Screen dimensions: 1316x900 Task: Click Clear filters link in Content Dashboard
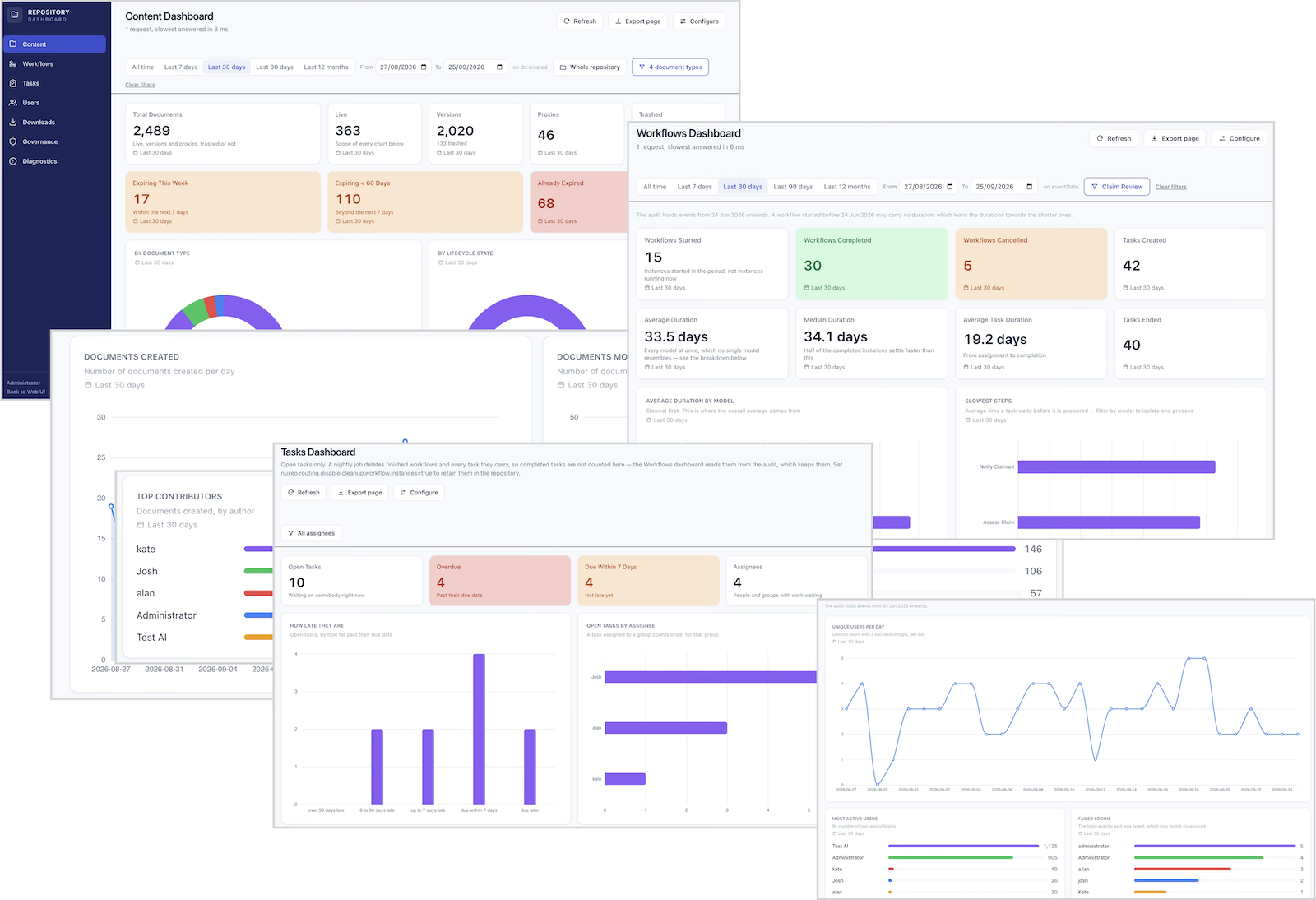click(x=140, y=85)
